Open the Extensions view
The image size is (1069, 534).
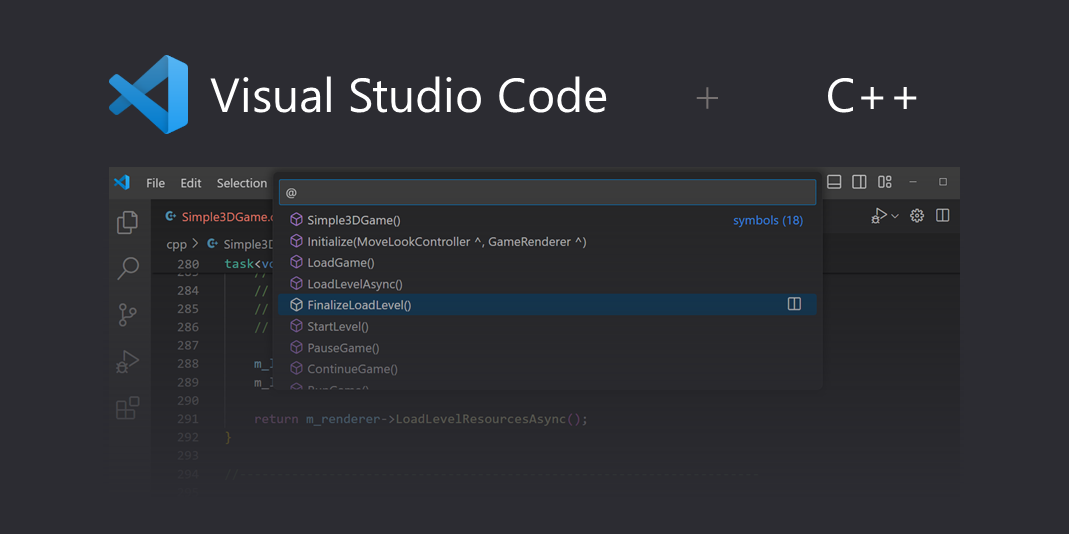(x=128, y=408)
